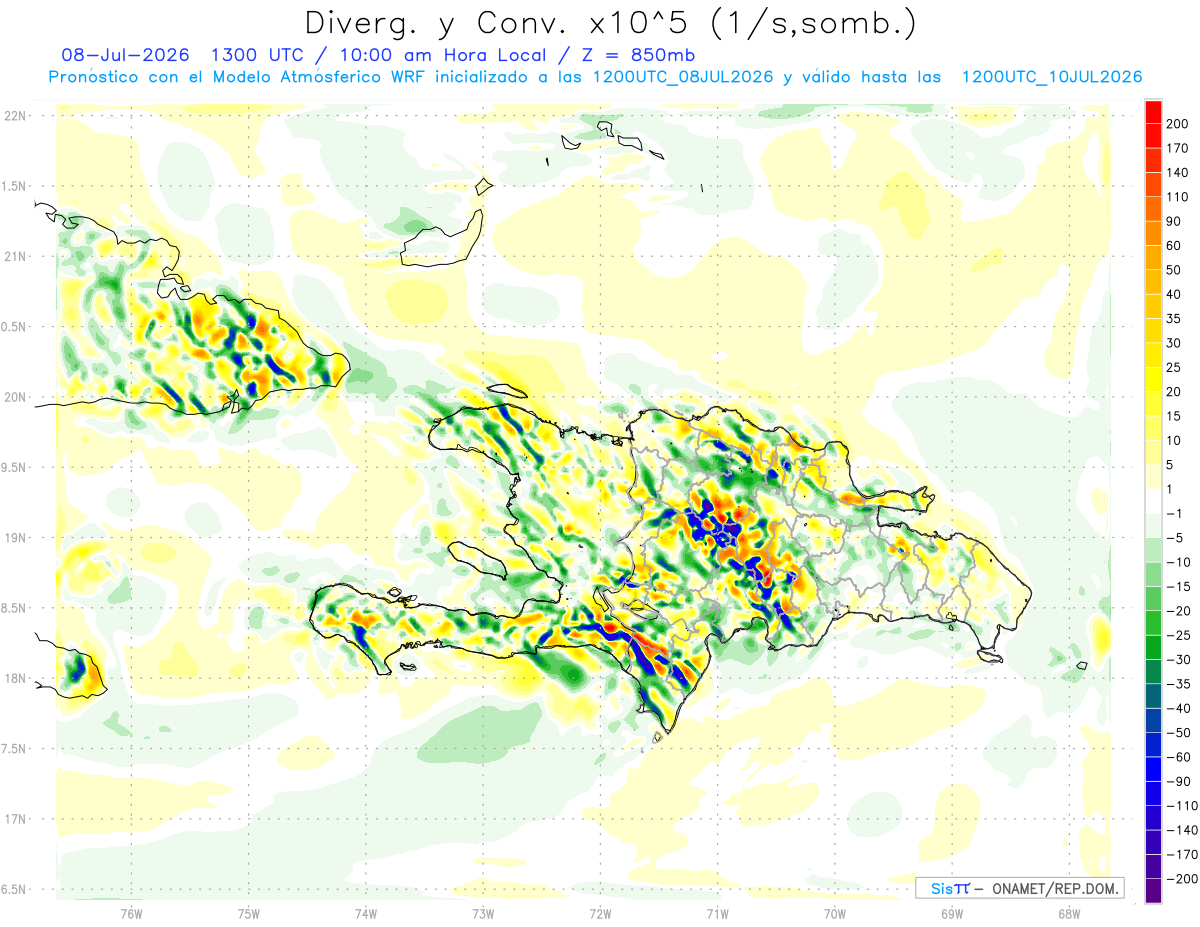
Task: Click the -10 color scale value
Action: (x=1178, y=562)
